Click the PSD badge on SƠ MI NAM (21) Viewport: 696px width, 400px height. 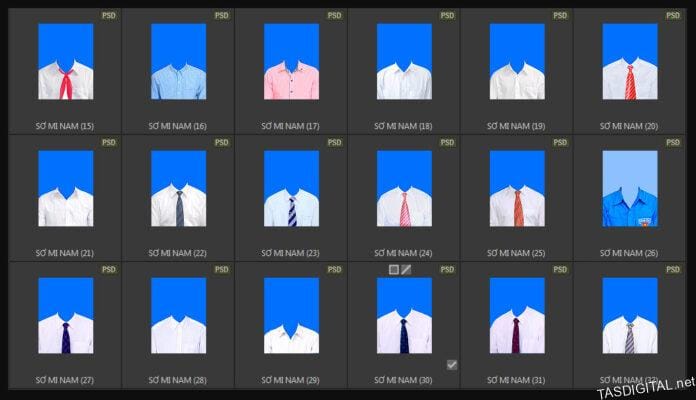tap(109, 143)
